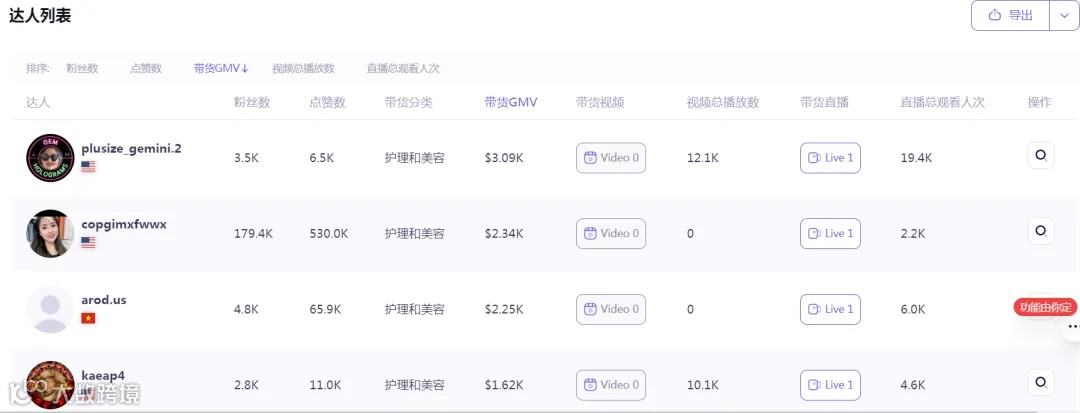Click the red 功能由你定 feedback badge
Image resolution: width=1080 pixels, height=413 pixels.
(1044, 307)
